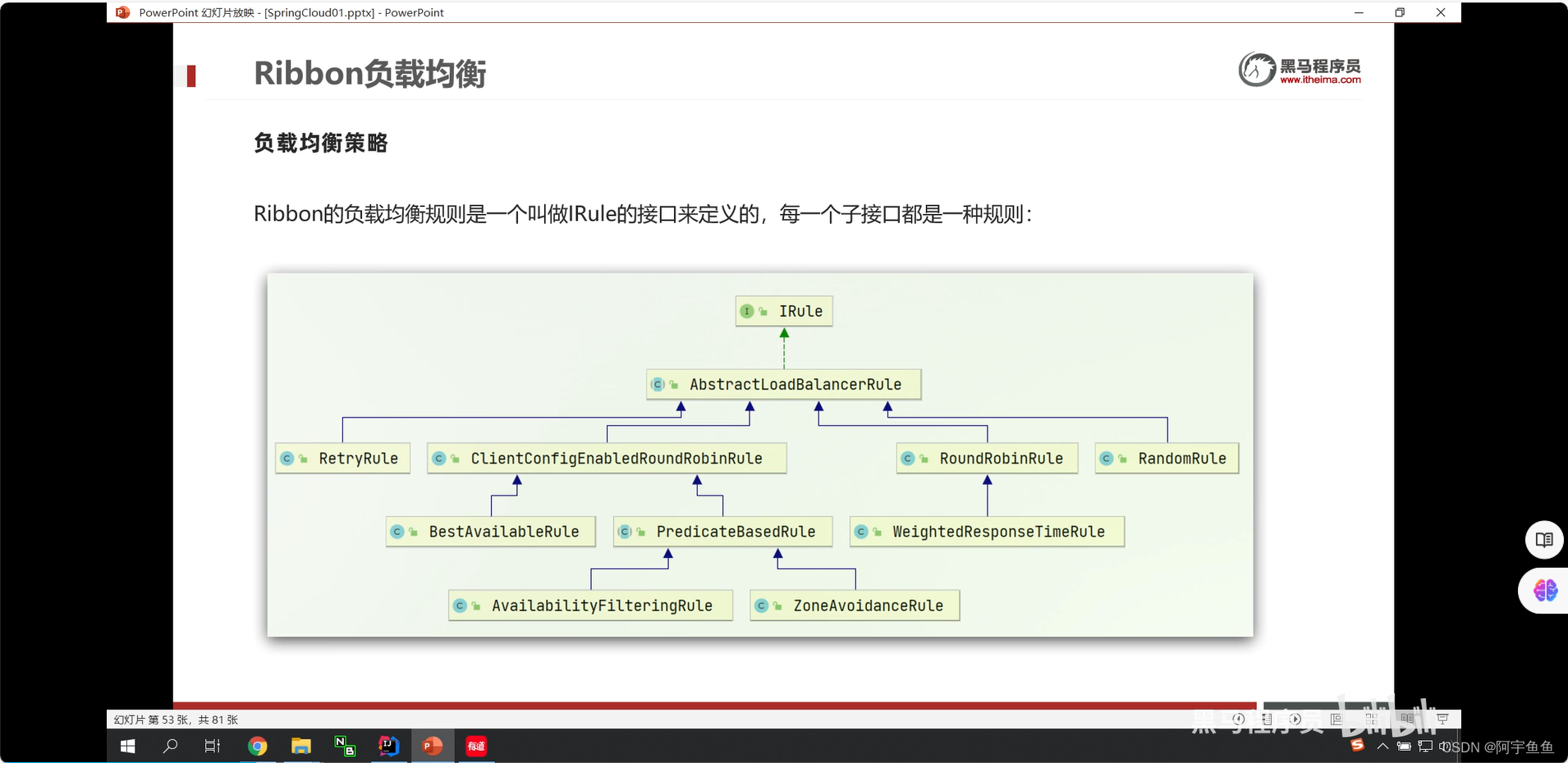1568x763 pixels.
Task: Click the www.itheima.com logo text
Action: (1320, 80)
